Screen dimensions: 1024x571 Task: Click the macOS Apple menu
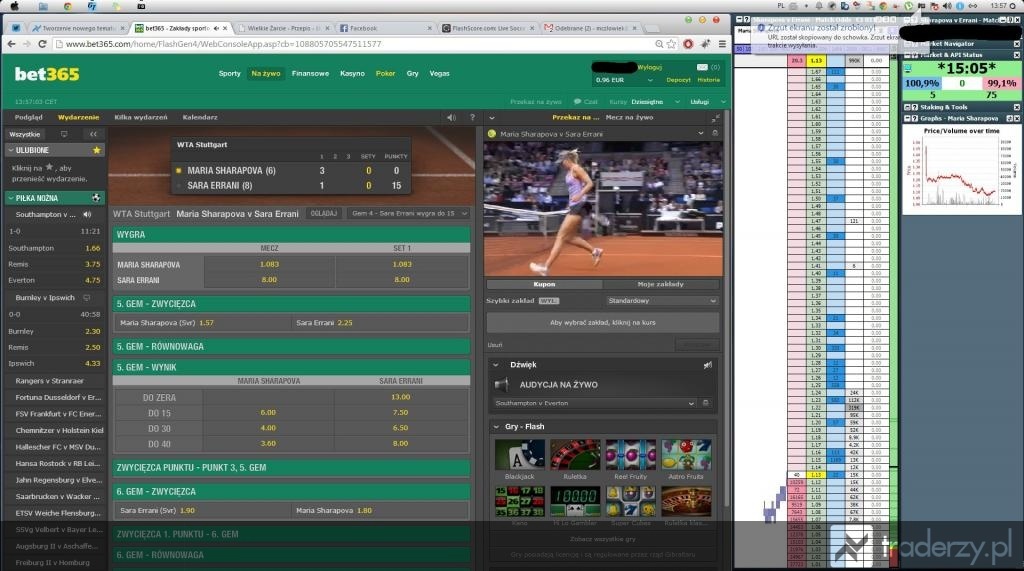(x=14, y=6)
